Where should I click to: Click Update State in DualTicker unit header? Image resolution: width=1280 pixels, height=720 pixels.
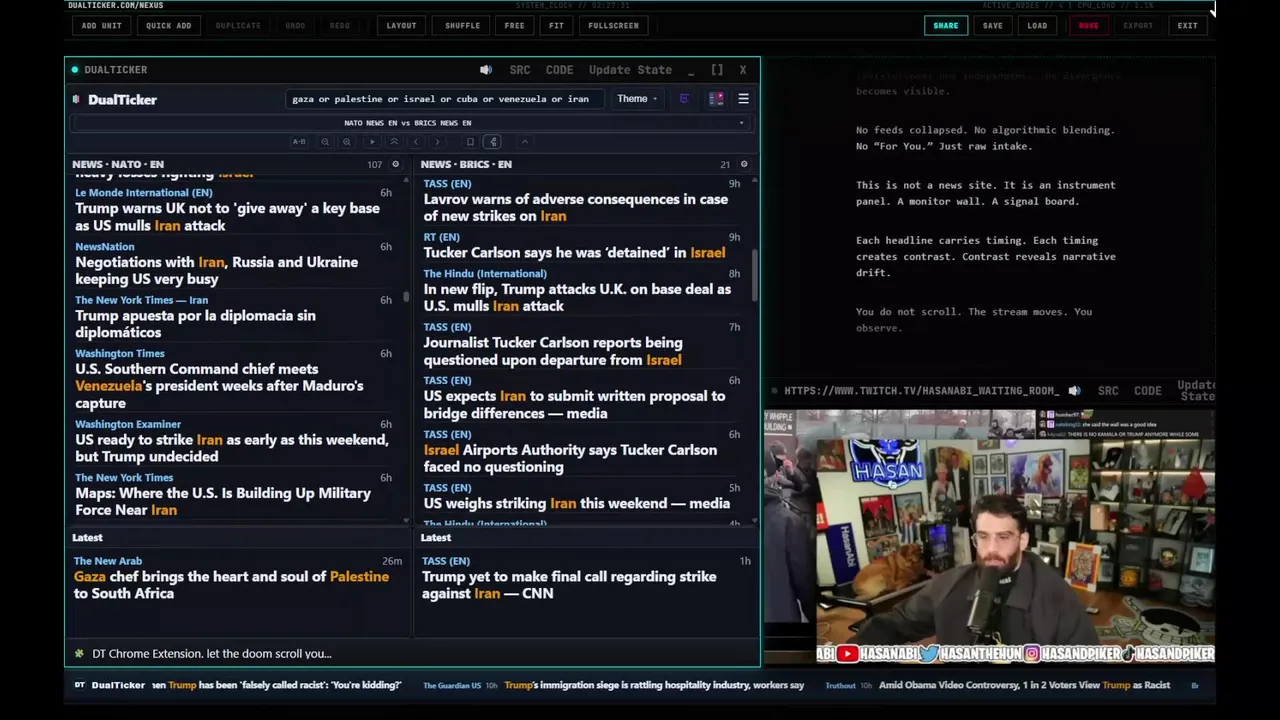[x=630, y=70]
